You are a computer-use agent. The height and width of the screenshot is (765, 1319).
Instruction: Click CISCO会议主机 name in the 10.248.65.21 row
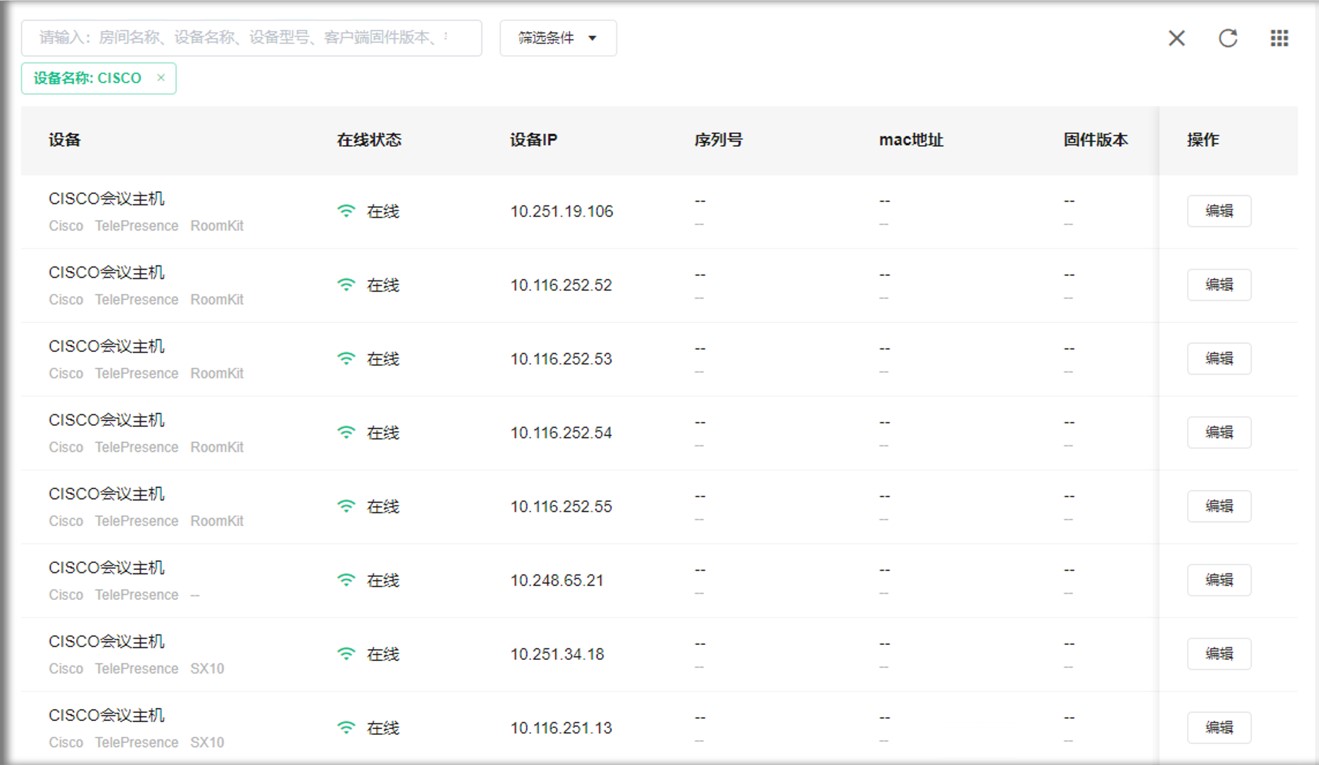tap(107, 568)
